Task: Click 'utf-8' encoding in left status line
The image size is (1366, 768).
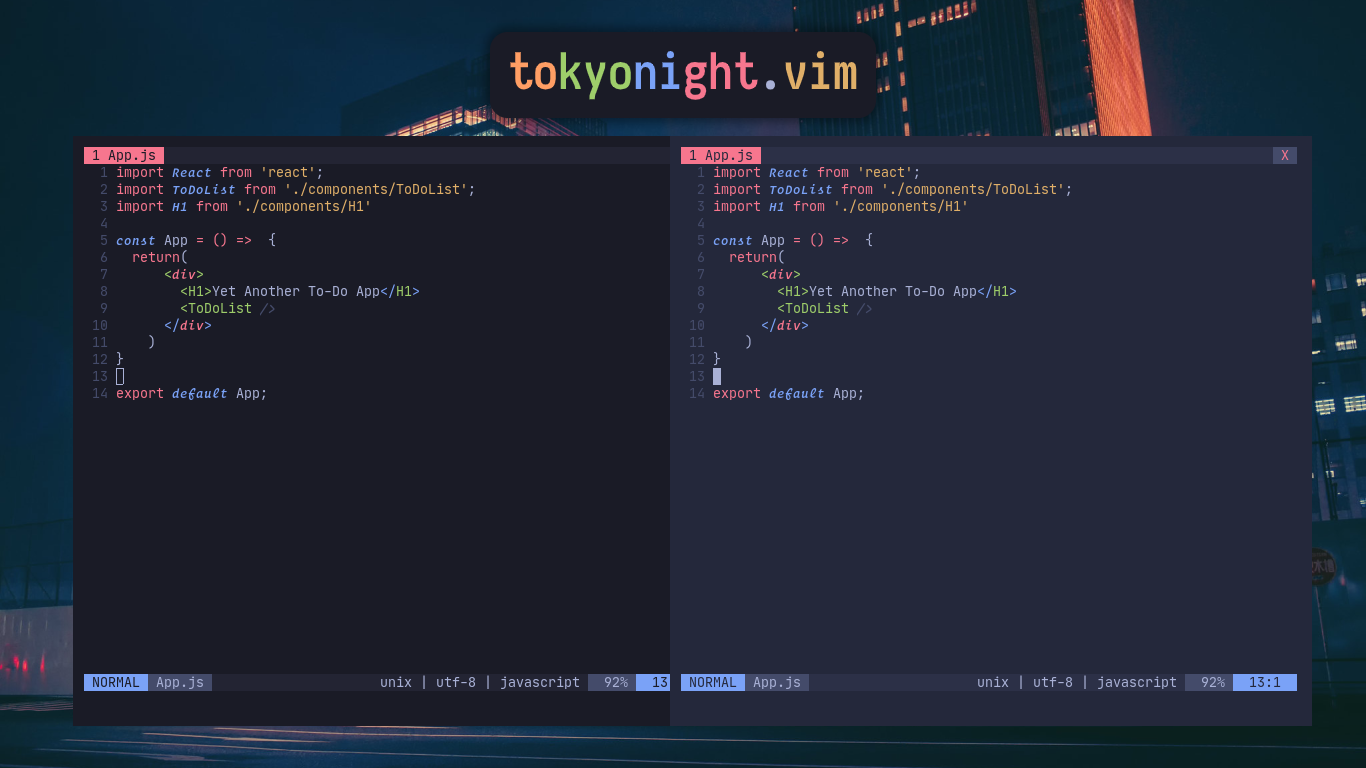Action: click(456, 682)
